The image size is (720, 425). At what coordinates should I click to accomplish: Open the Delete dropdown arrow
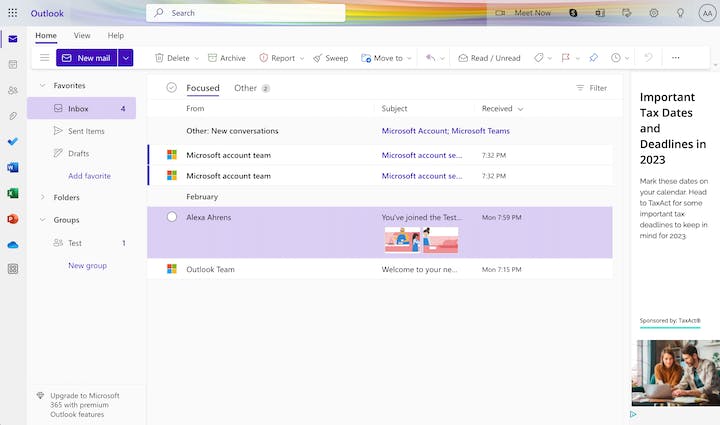click(197, 58)
